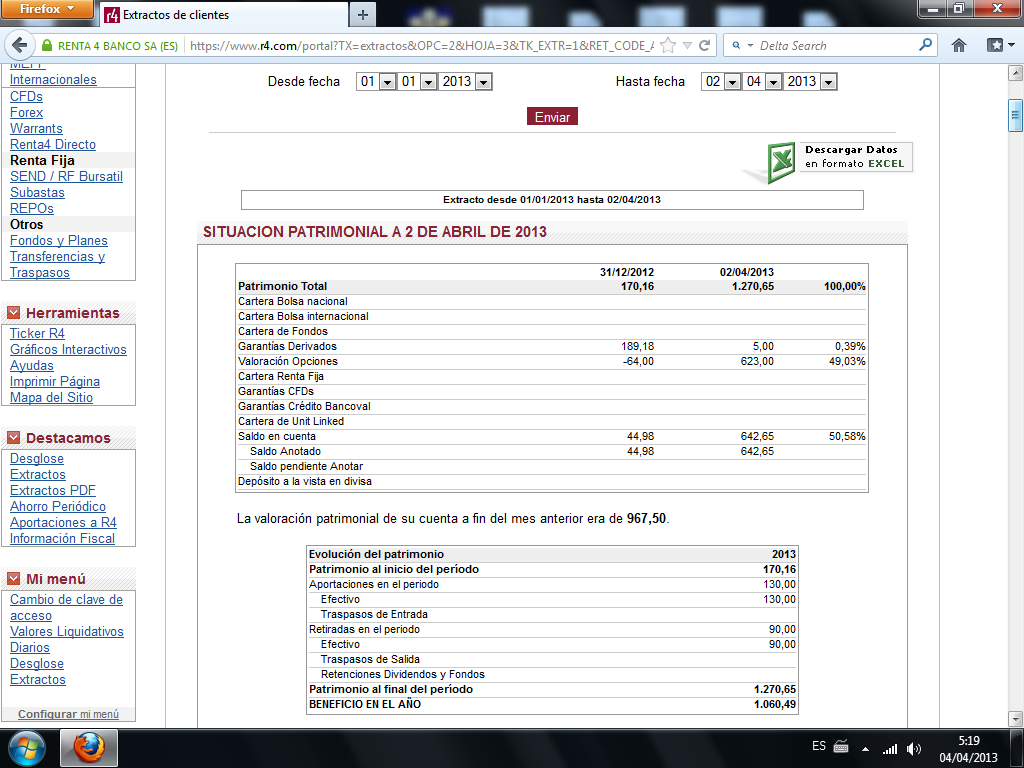
Task: Click the Firefox taskbar icon
Action: point(89,748)
